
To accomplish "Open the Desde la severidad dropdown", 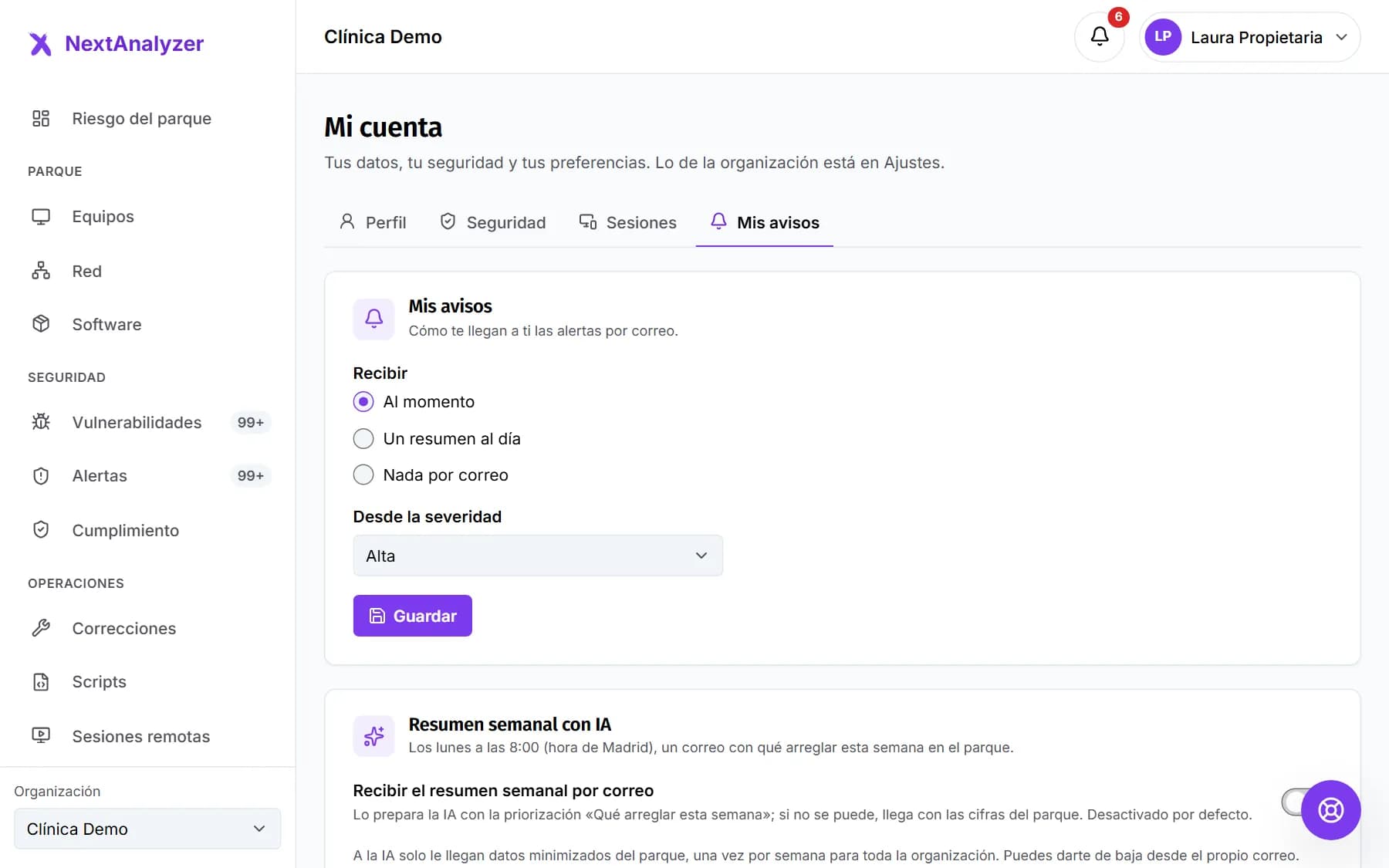I will click(538, 556).
